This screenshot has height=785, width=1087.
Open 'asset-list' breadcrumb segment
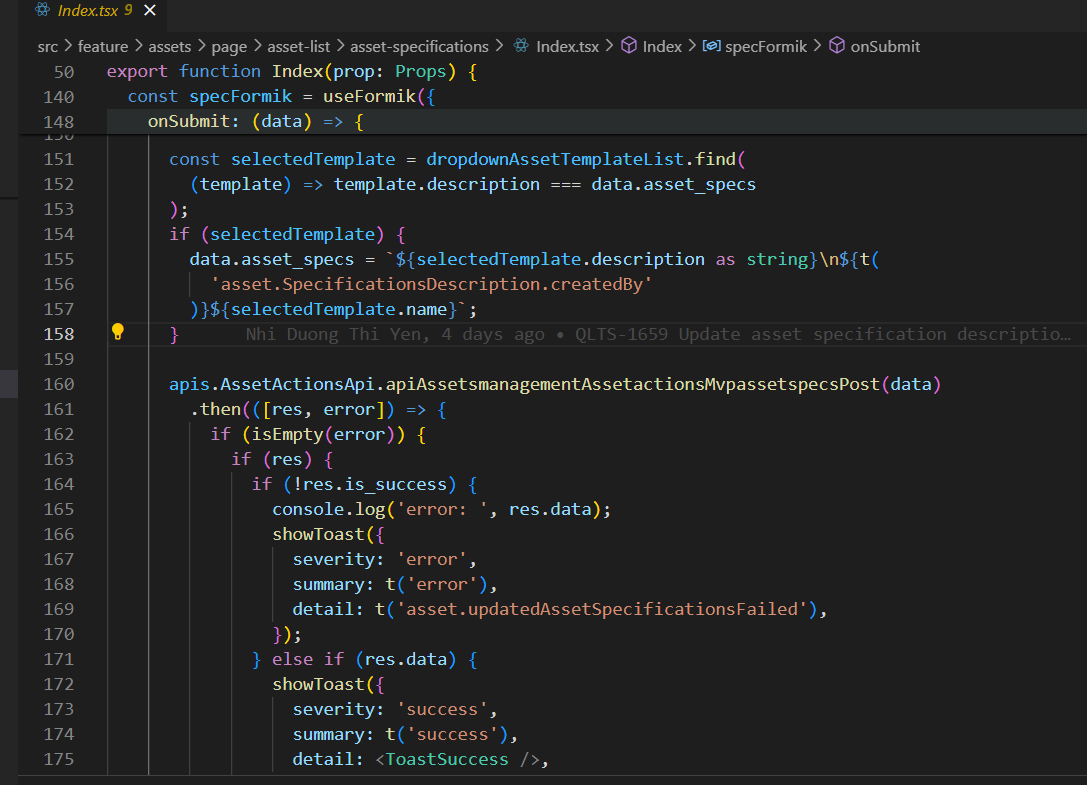click(x=299, y=46)
